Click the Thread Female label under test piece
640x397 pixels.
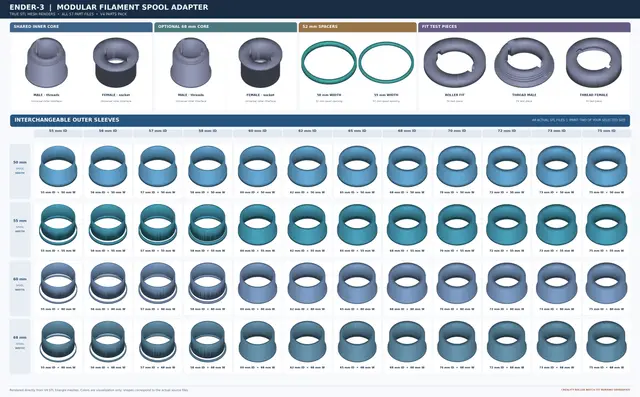click(x=594, y=95)
